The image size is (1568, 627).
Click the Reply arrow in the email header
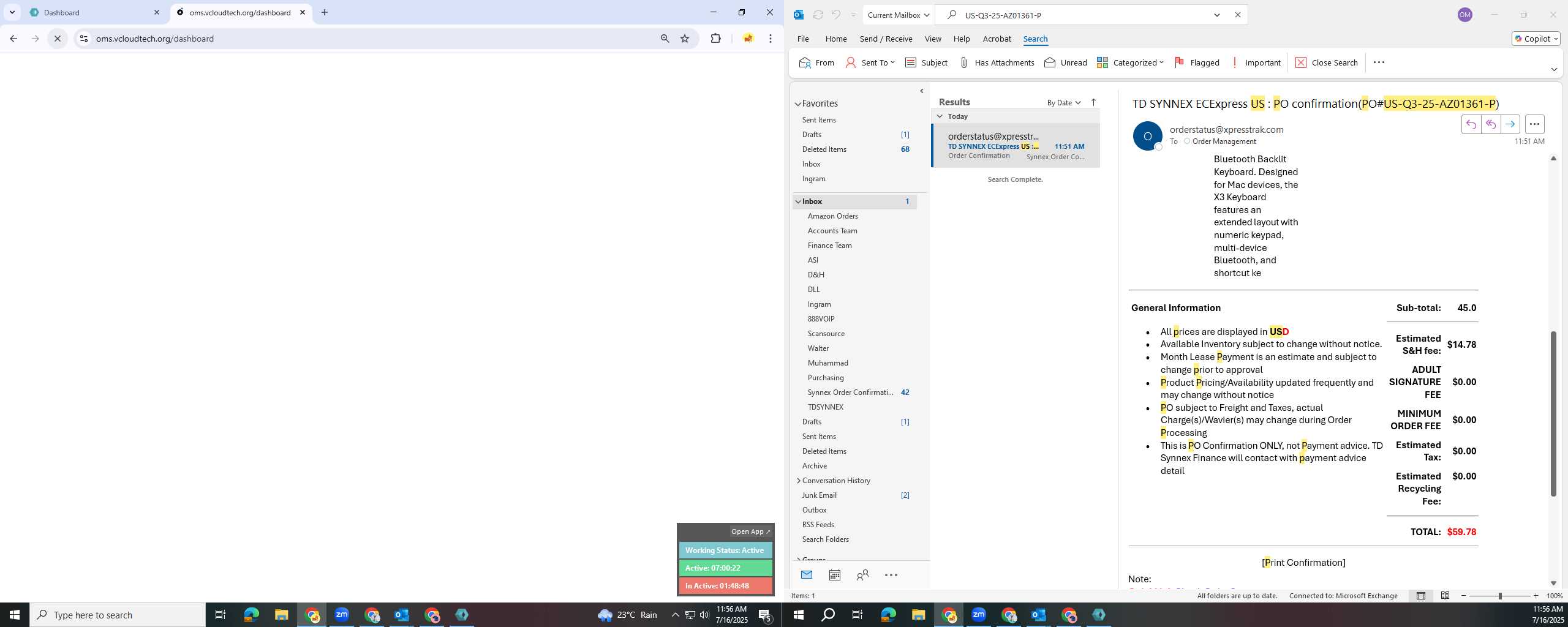click(1471, 124)
